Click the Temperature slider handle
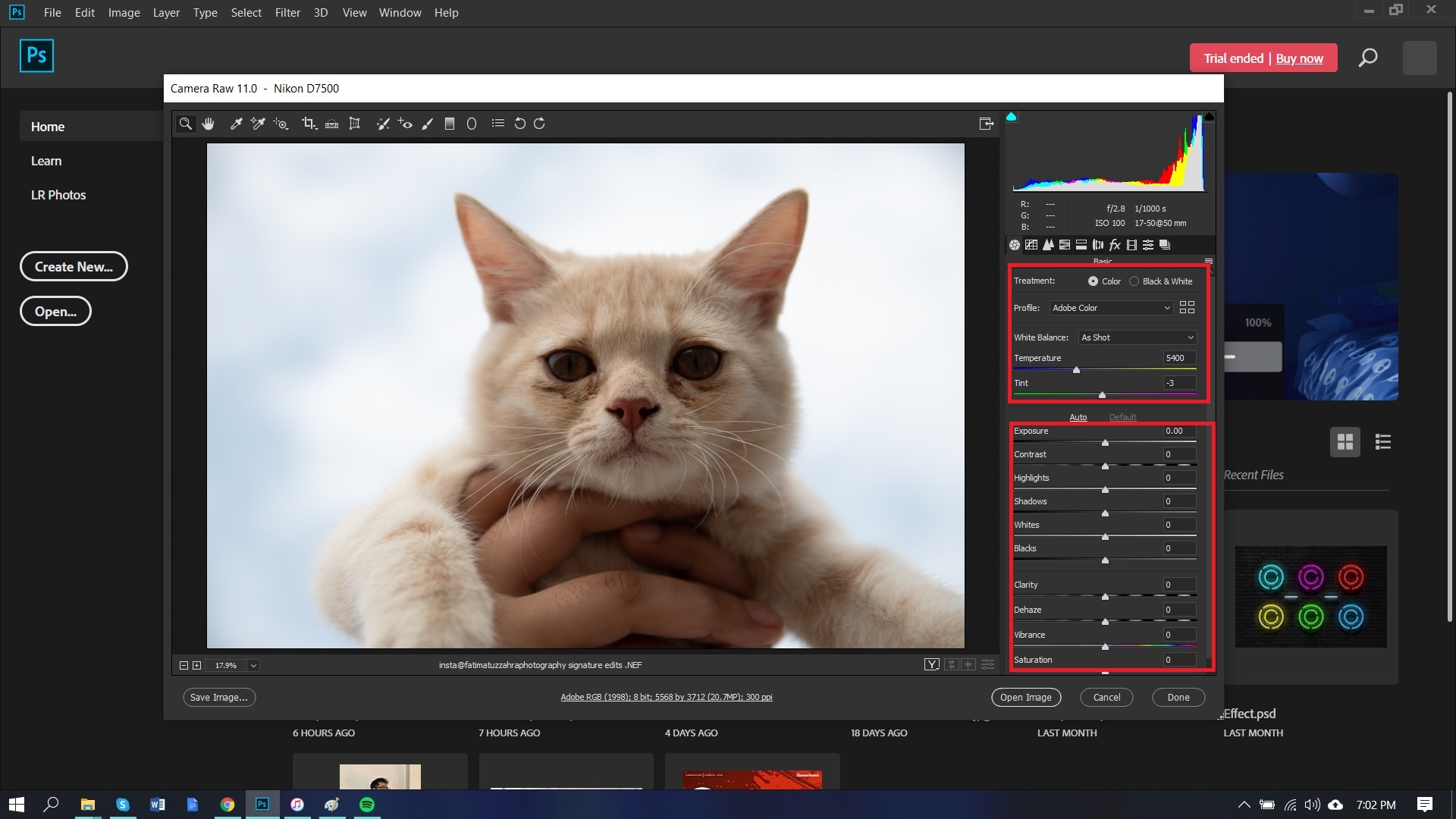The height and width of the screenshot is (819, 1456). click(x=1076, y=370)
